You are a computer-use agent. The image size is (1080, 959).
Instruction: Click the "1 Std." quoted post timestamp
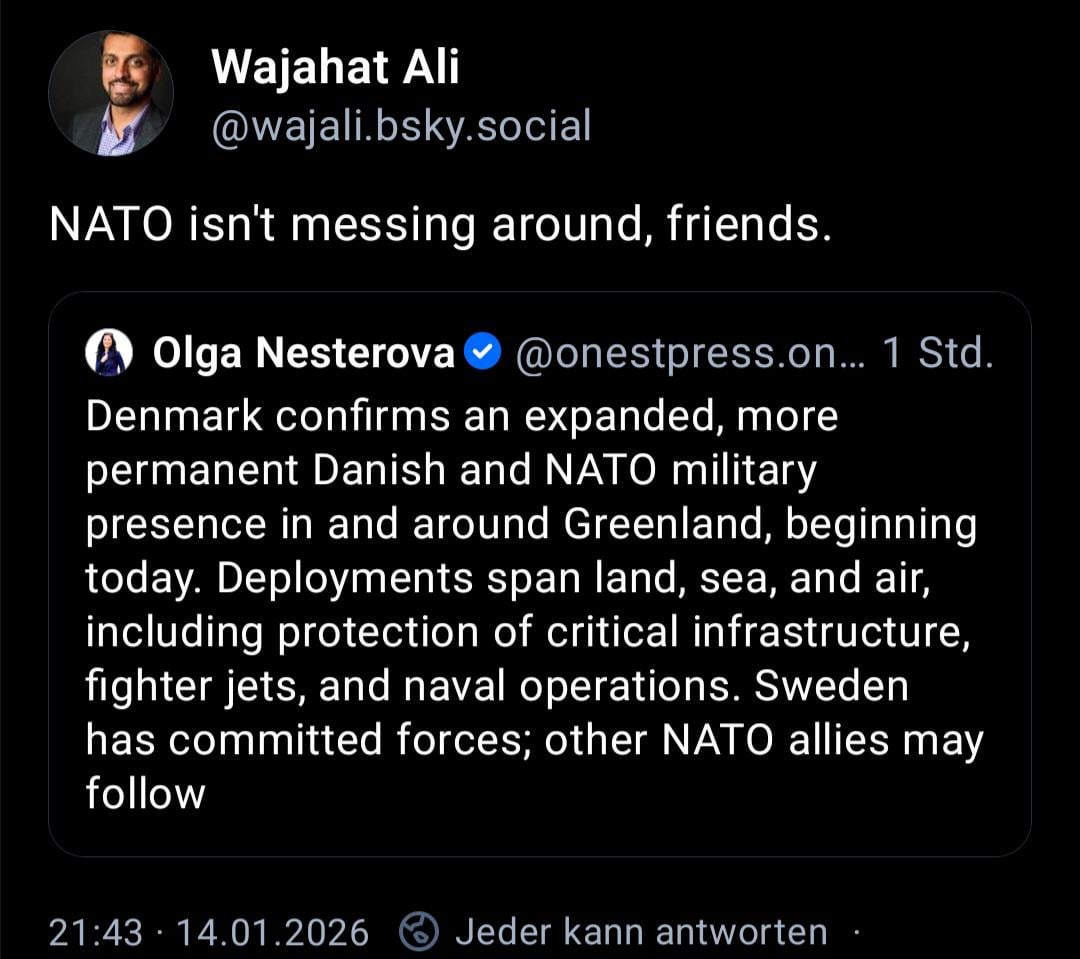[x=936, y=352]
